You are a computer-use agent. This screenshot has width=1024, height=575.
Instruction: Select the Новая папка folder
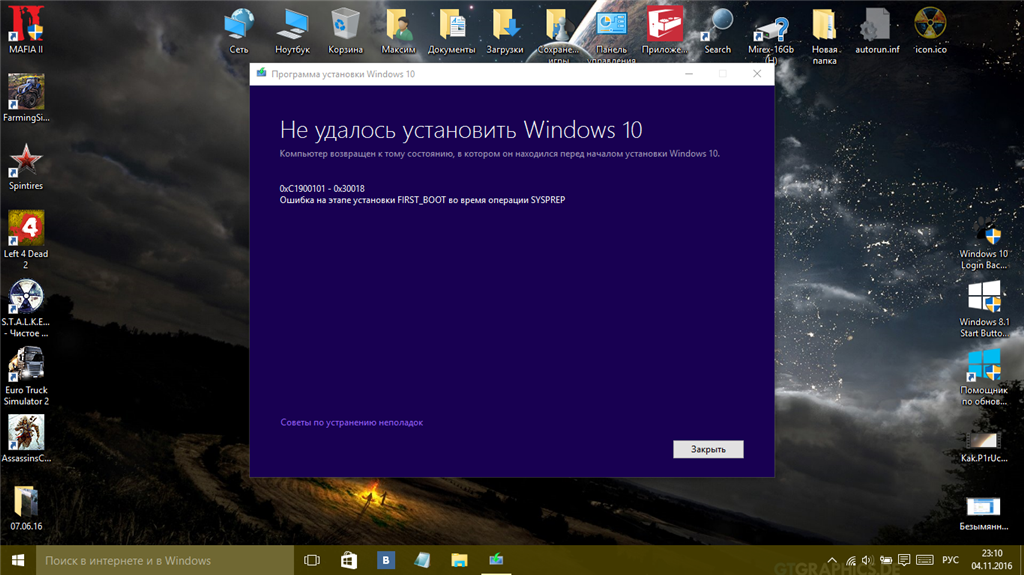pos(824,36)
